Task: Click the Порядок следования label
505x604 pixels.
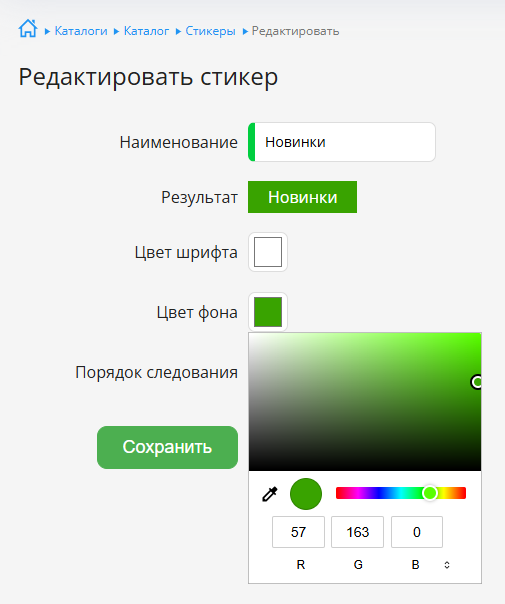Action: point(156,372)
